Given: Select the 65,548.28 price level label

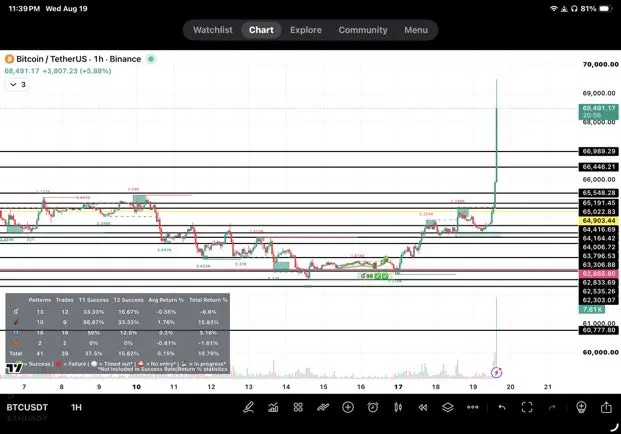Looking at the screenshot, I should click(x=598, y=193).
